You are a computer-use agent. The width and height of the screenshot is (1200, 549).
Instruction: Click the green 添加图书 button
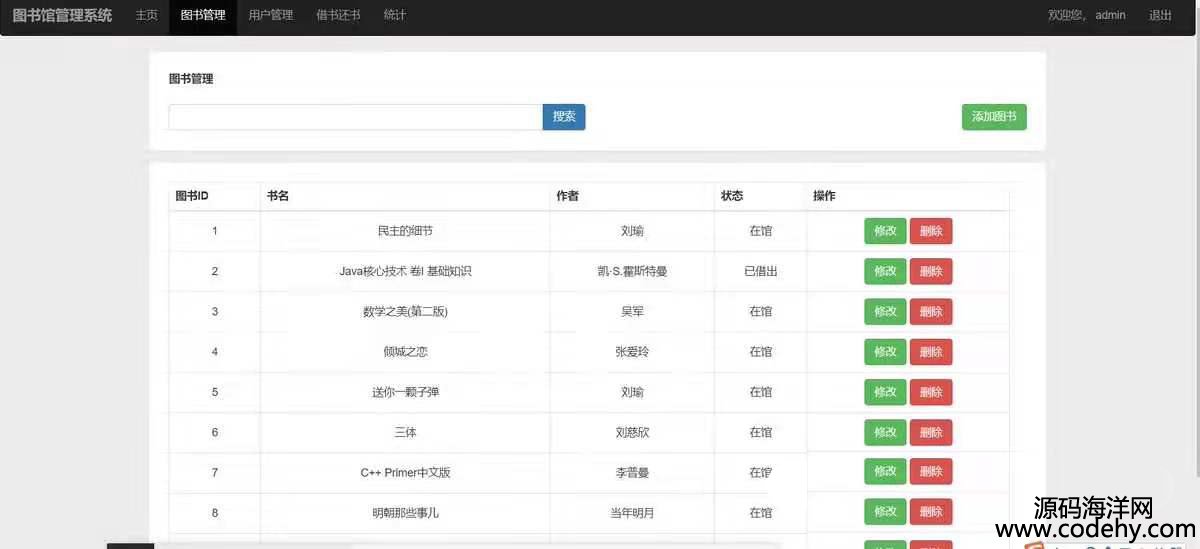(993, 117)
